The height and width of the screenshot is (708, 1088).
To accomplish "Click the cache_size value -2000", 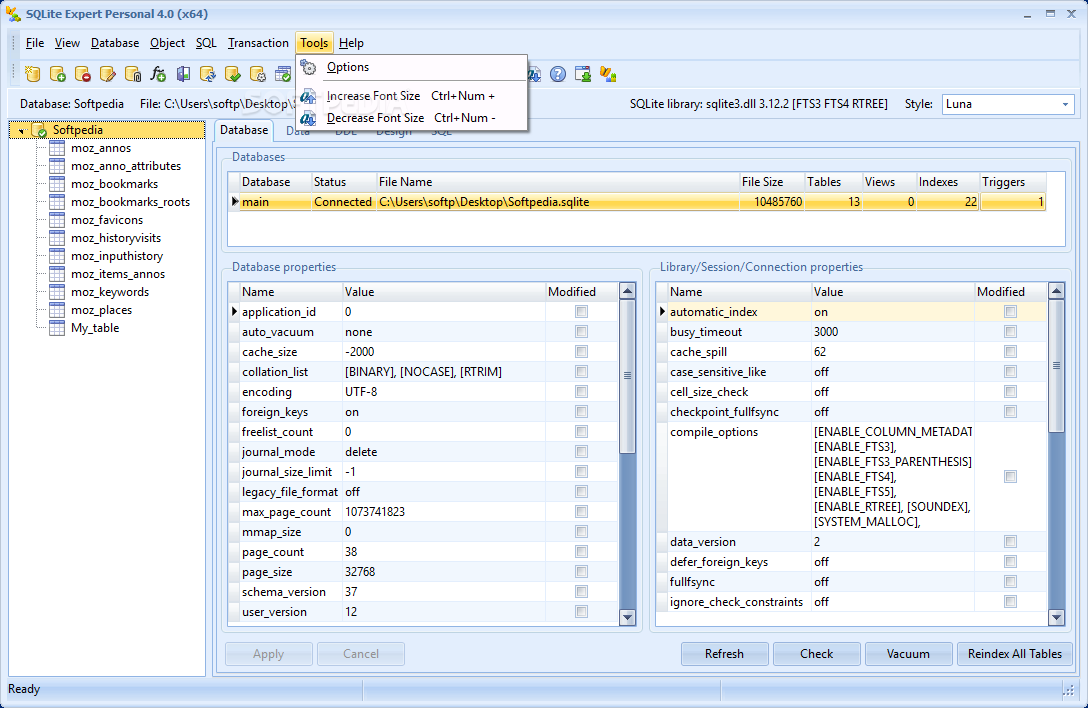I will 359,352.
